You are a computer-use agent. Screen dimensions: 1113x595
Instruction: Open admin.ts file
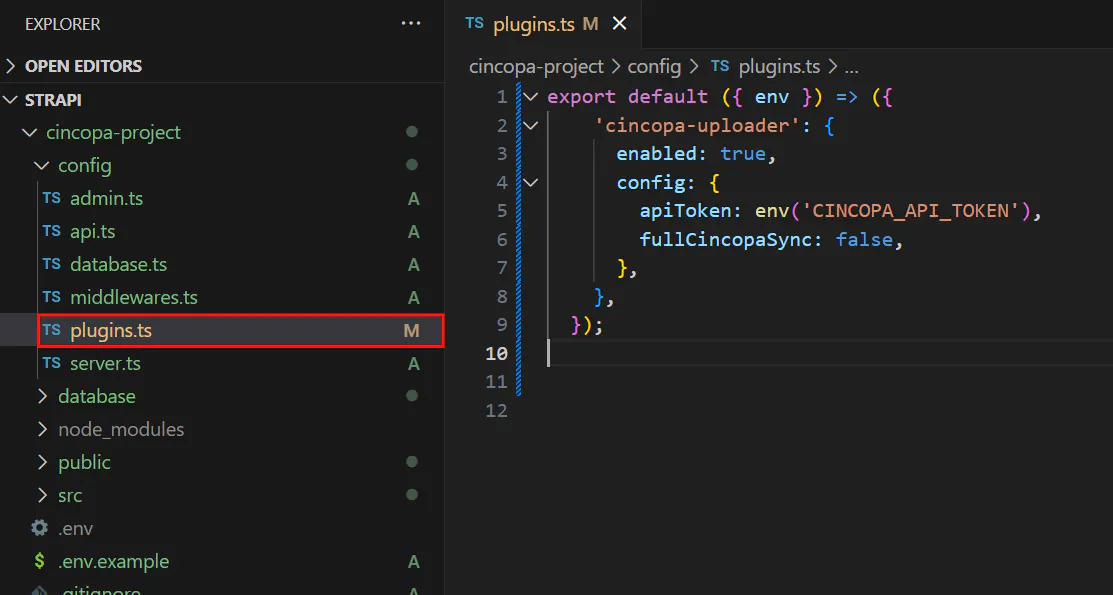(x=222, y=199)
